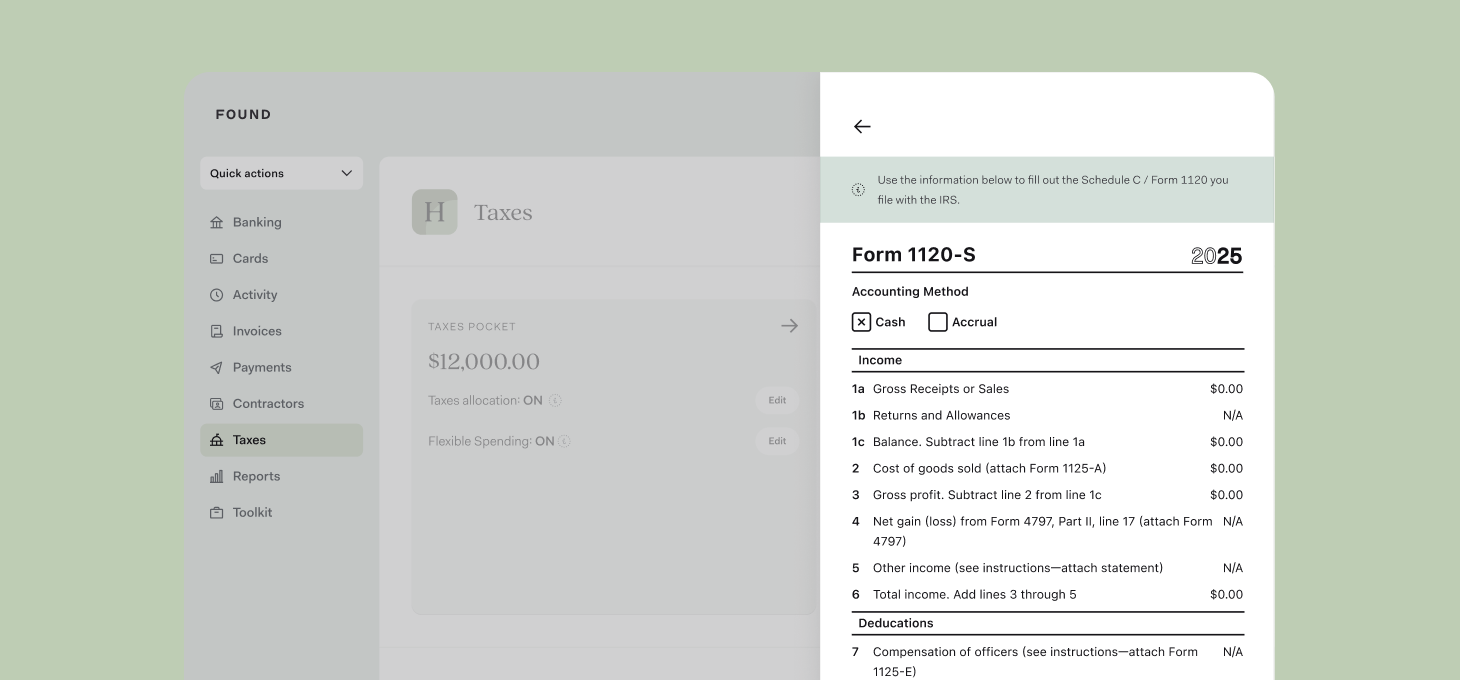Click the Cards sidebar icon

click(x=216, y=258)
